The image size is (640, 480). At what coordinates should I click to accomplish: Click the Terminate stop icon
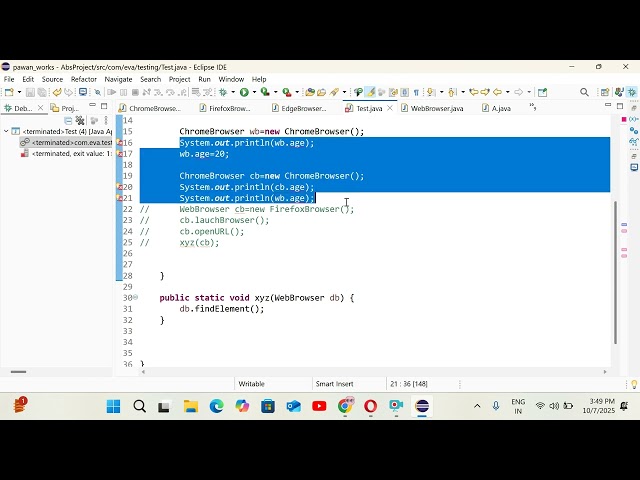pyautogui.click(x=135, y=92)
